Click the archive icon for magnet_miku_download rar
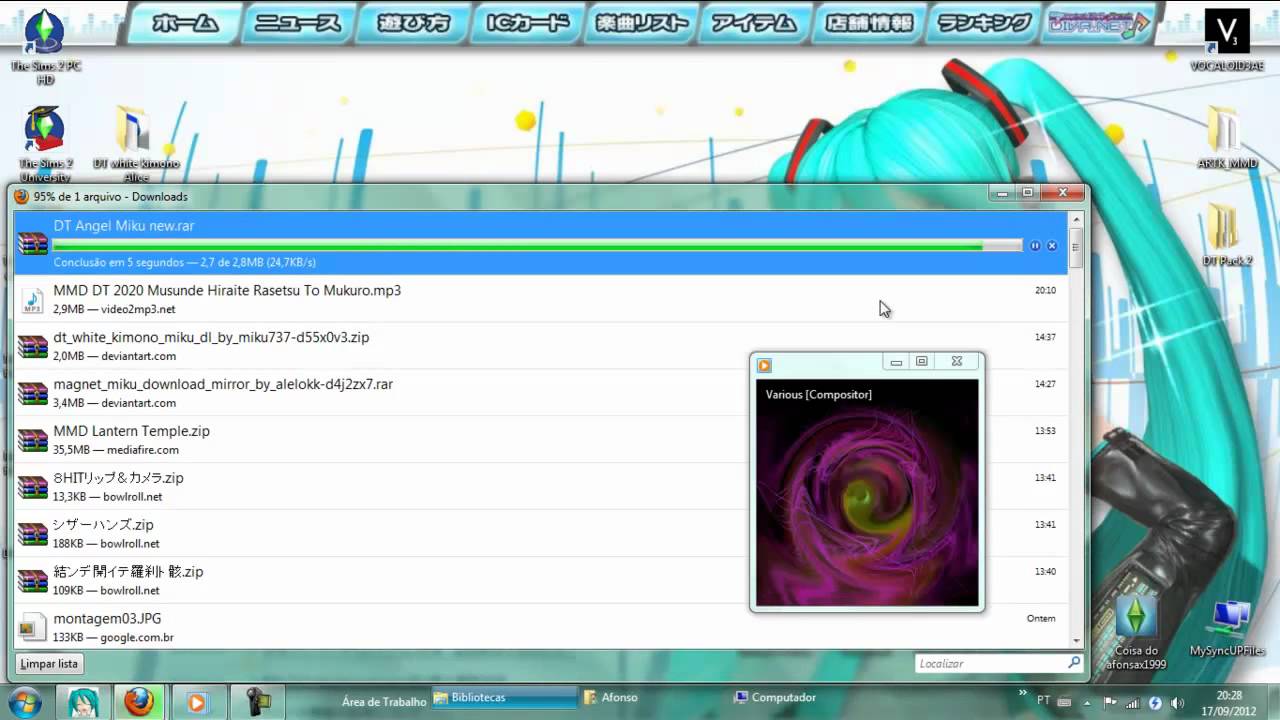The width and height of the screenshot is (1280, 720). coord(33,393)
